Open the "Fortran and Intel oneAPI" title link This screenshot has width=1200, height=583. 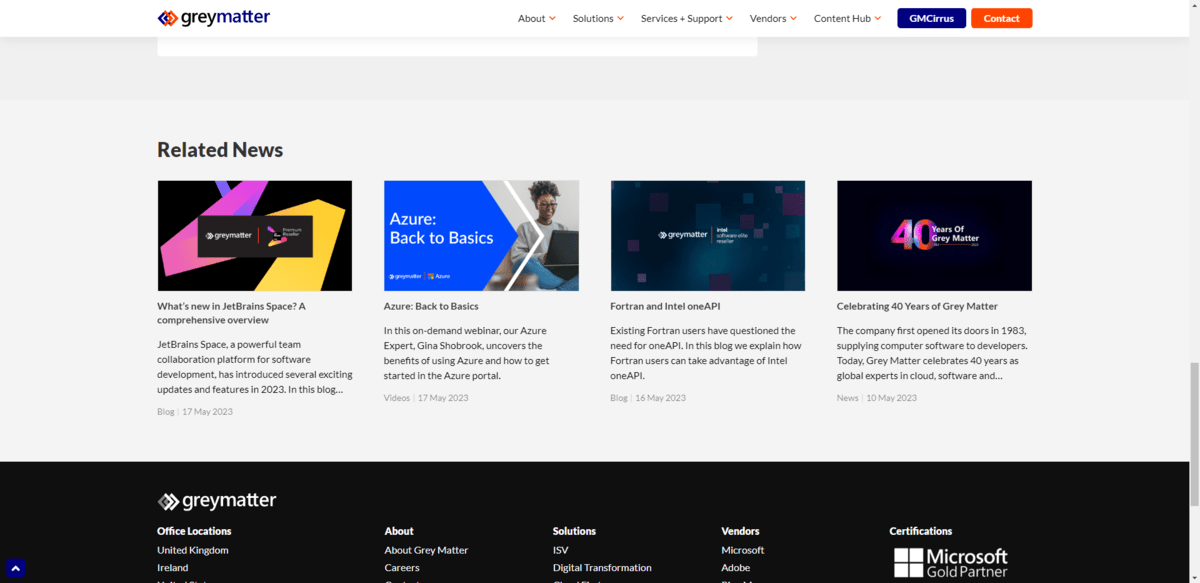tap(665, 306)
